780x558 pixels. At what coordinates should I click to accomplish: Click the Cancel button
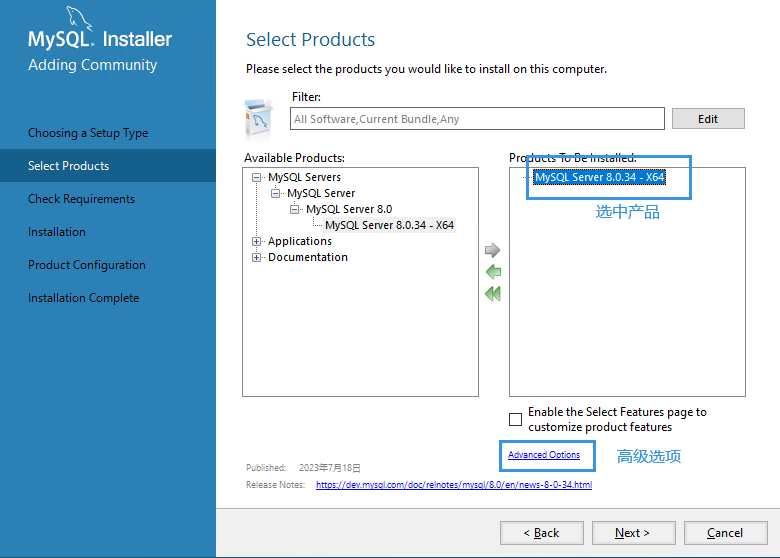[725, 533]
